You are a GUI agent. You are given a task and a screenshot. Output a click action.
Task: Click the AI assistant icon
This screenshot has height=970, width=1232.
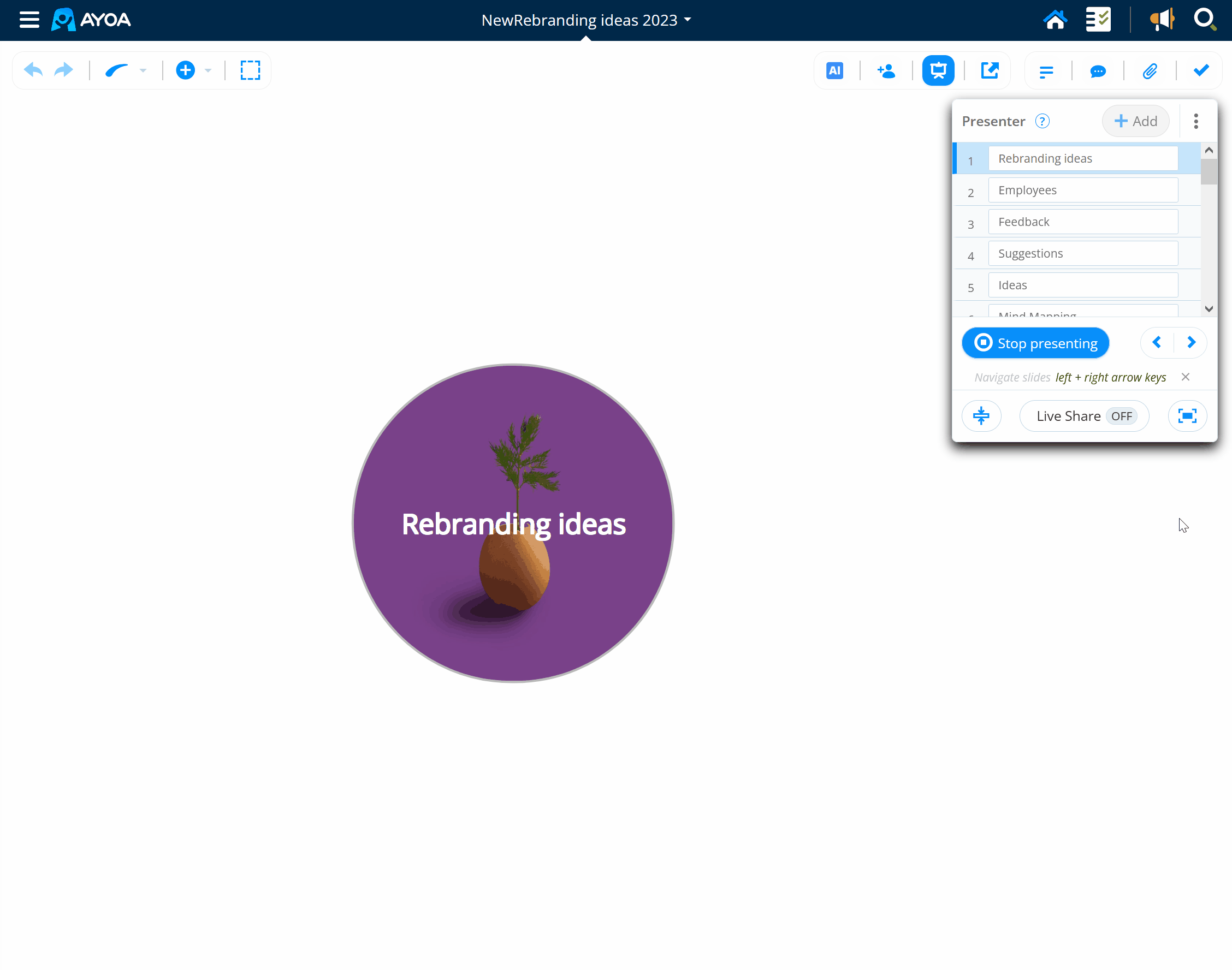point(834,70)
